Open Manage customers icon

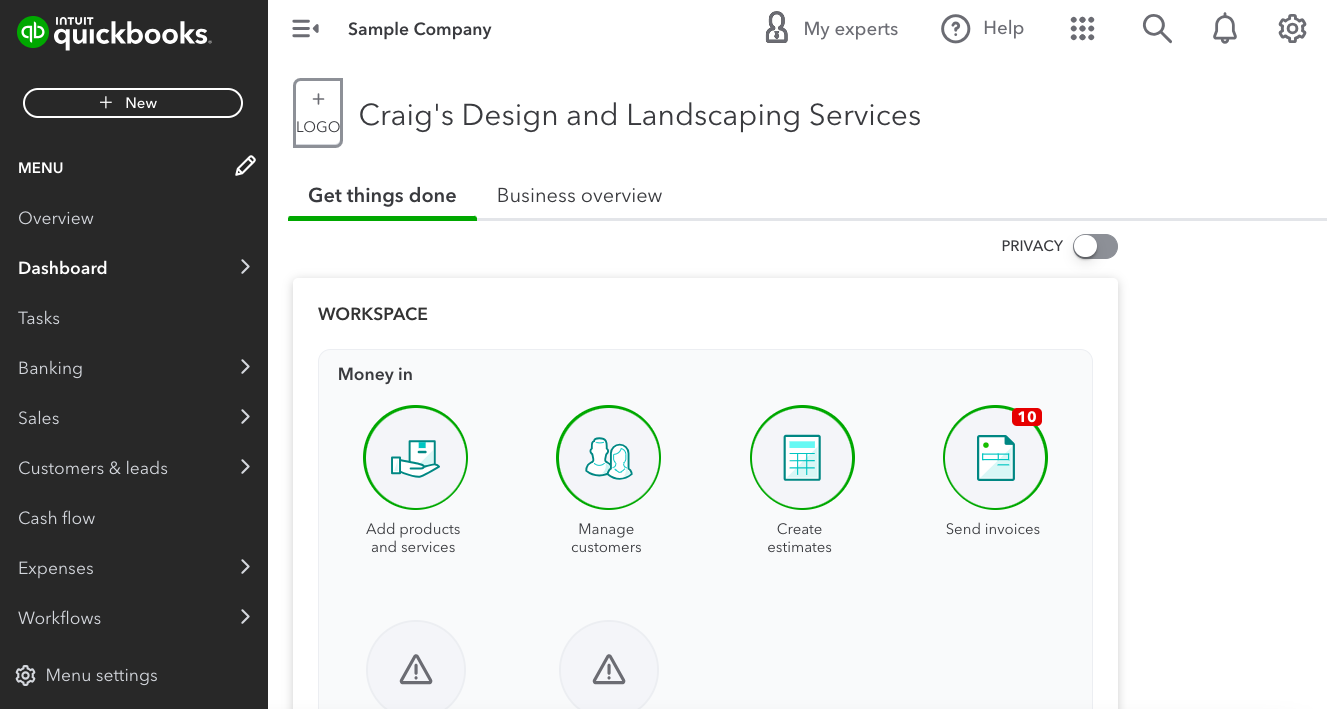(608, 457)
